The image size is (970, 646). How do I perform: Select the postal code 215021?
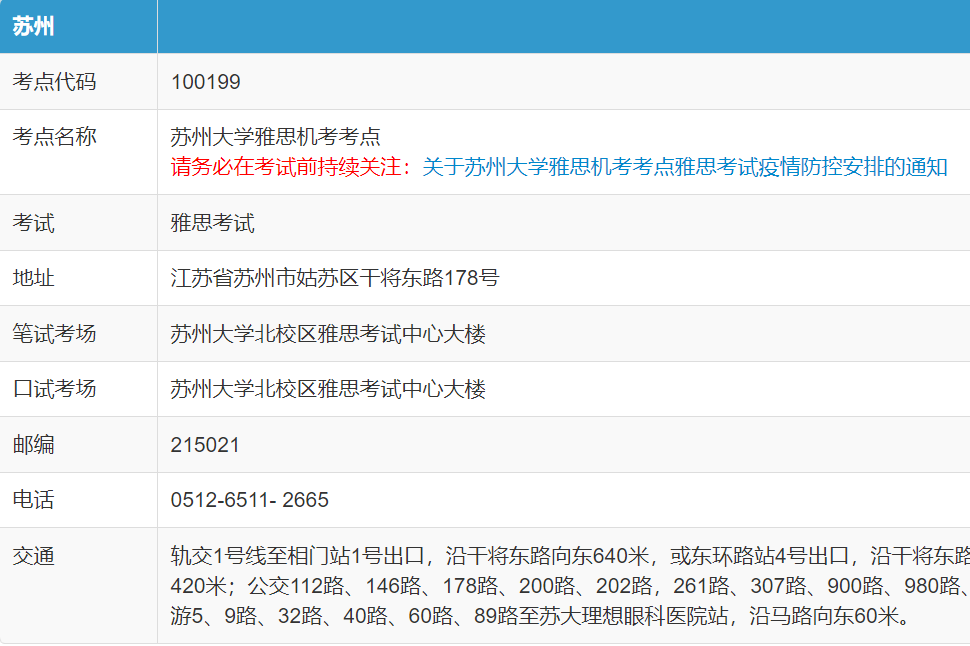[x=205, y=444]
